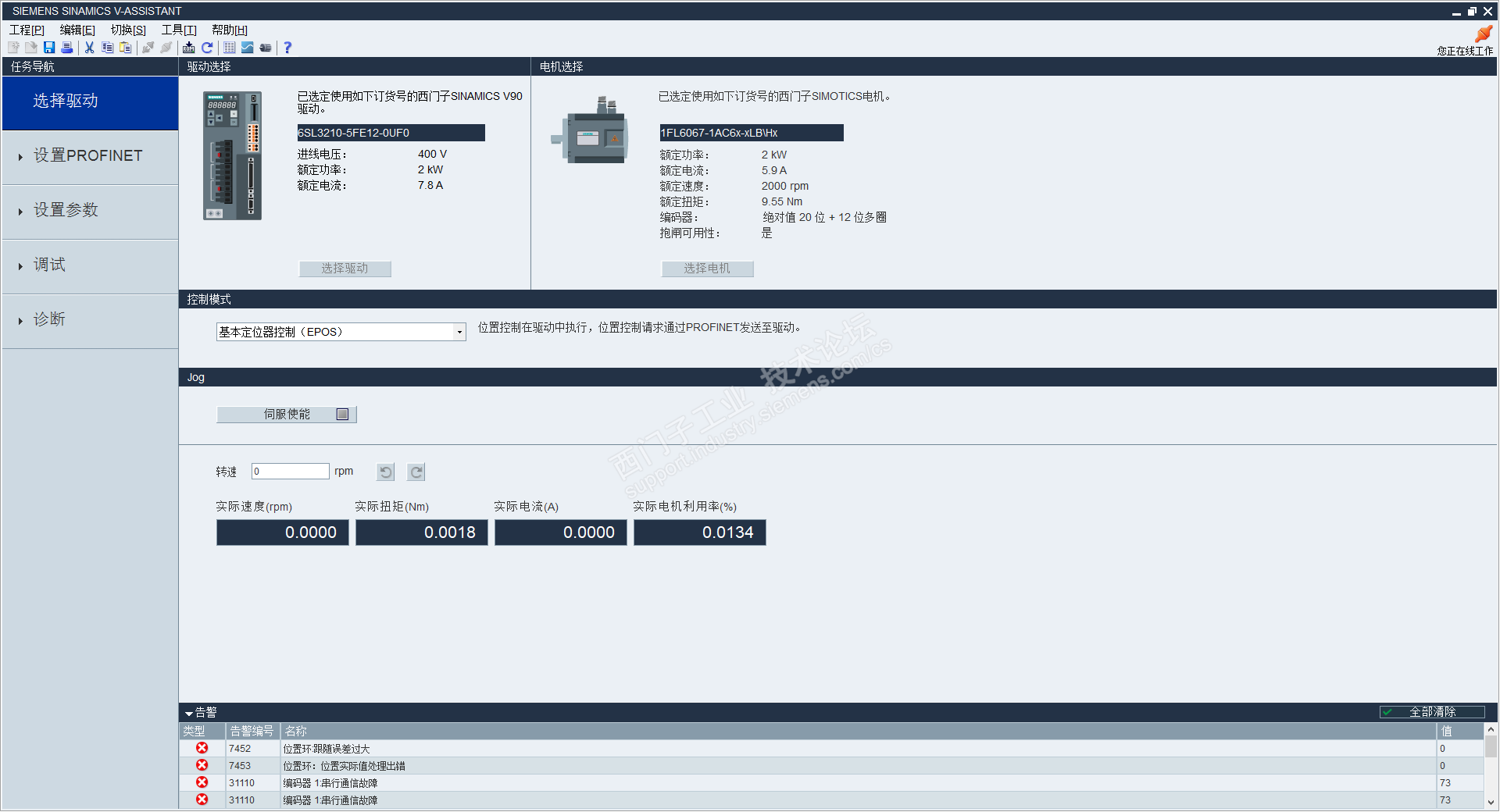Click the Jog clockwise rotation icon
Screen dimensions: 1500x812
point(416,472)
